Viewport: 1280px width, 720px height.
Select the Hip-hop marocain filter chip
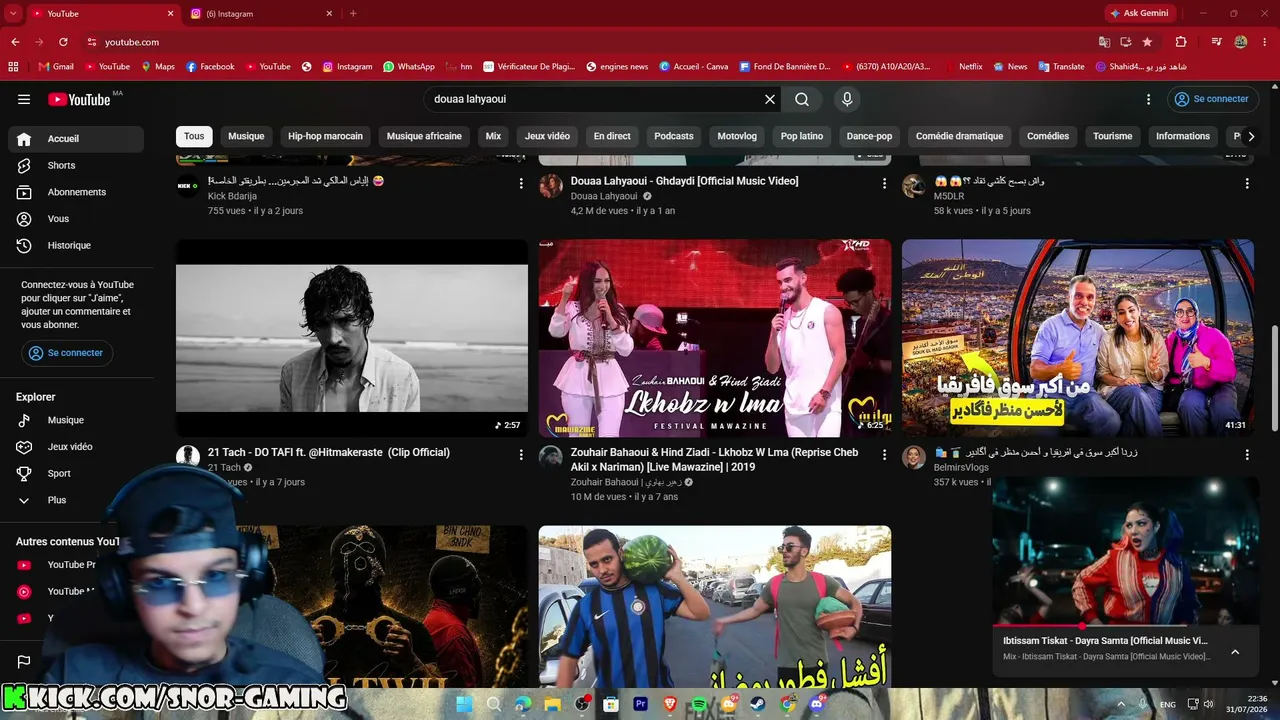tap(325, 136)
